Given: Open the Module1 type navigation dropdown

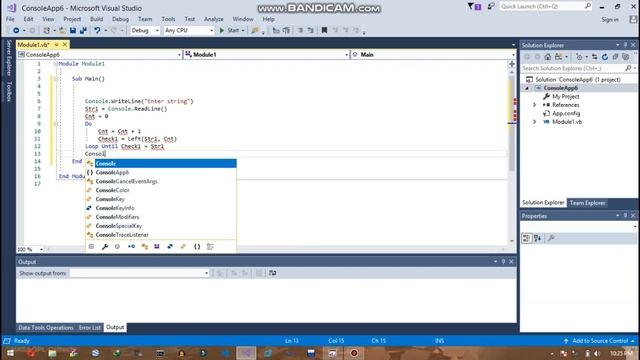Looking at the screenshot, I should point(266,54).
